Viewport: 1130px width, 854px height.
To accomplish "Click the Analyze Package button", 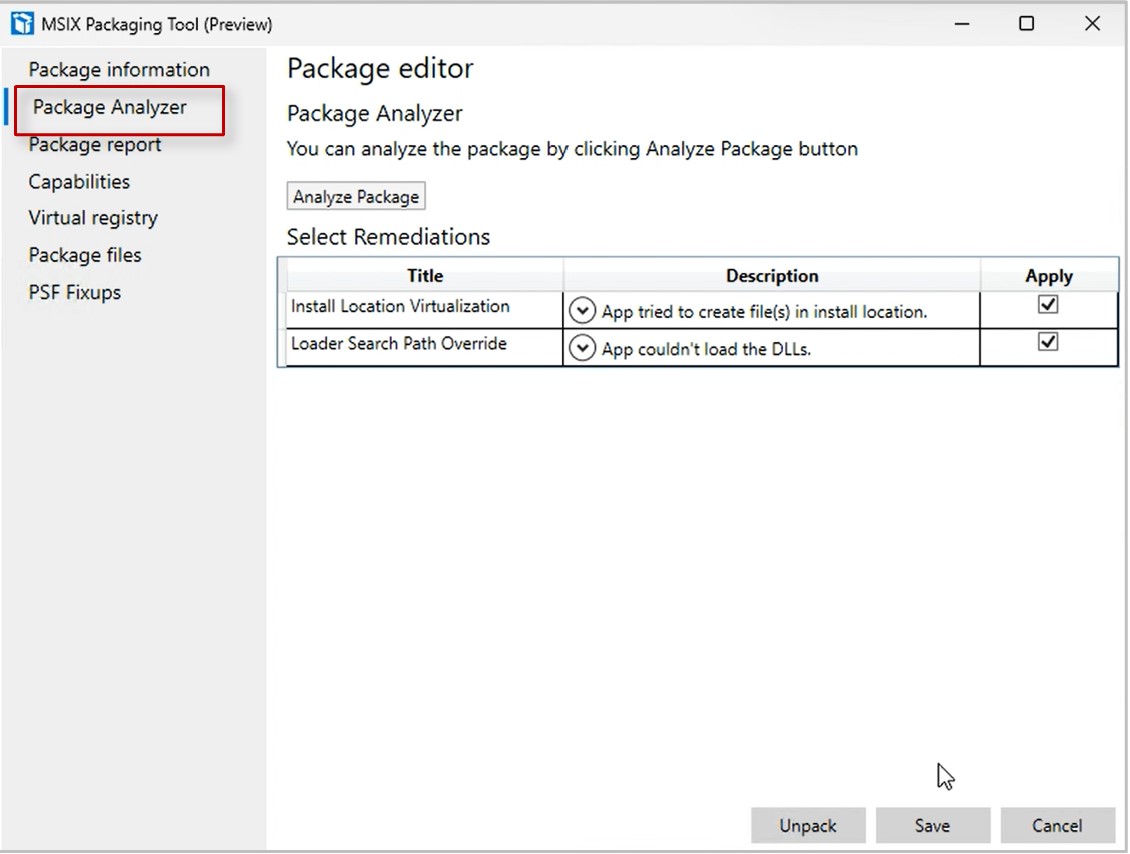I will point(356,196).
